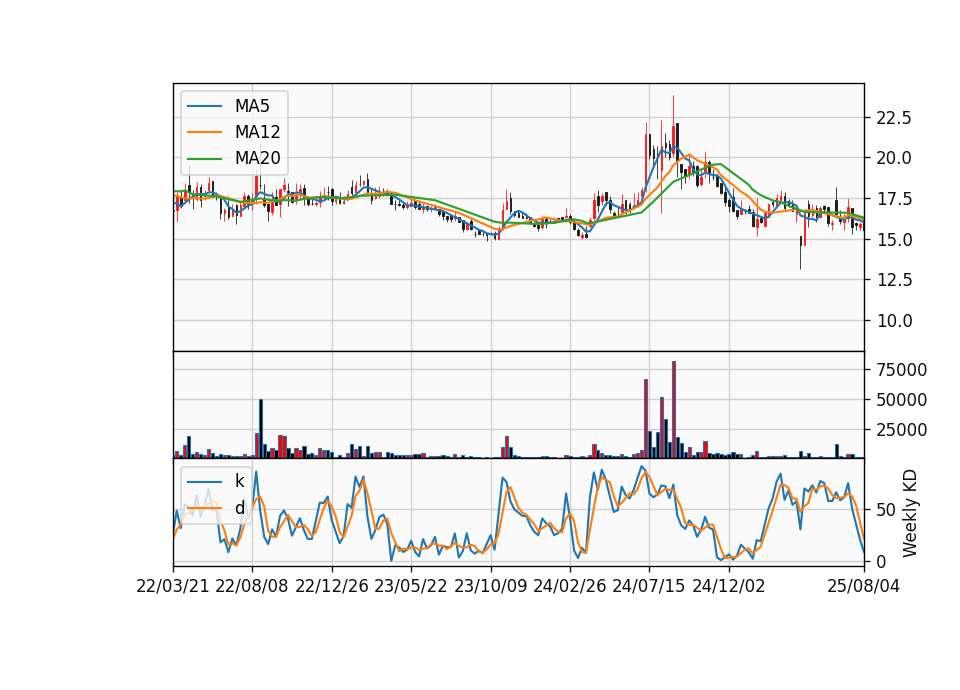Image resolution: width=960 pixels, height=690 pixels.
Task: Click the 10.0 price axis label
Action: (893, 321)
